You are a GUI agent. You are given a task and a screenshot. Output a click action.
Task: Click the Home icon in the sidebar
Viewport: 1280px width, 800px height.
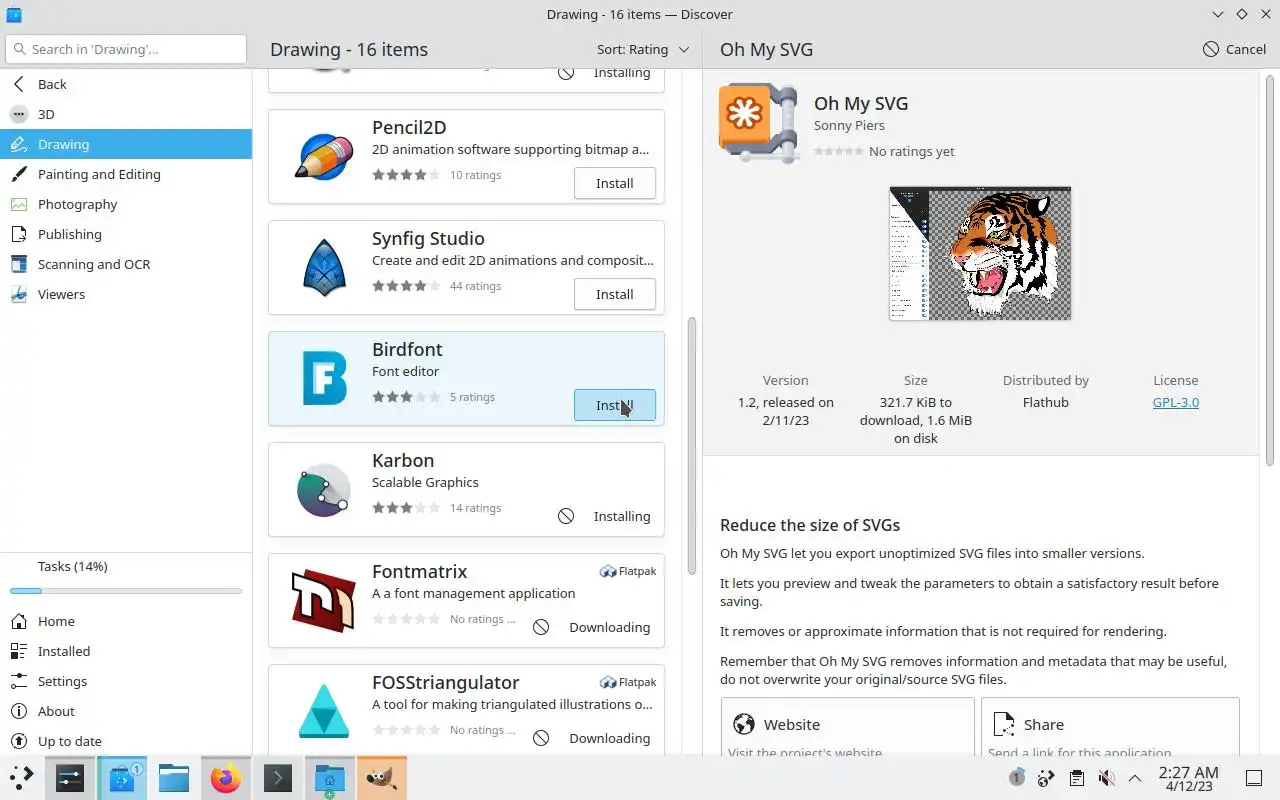click(19, 621)
